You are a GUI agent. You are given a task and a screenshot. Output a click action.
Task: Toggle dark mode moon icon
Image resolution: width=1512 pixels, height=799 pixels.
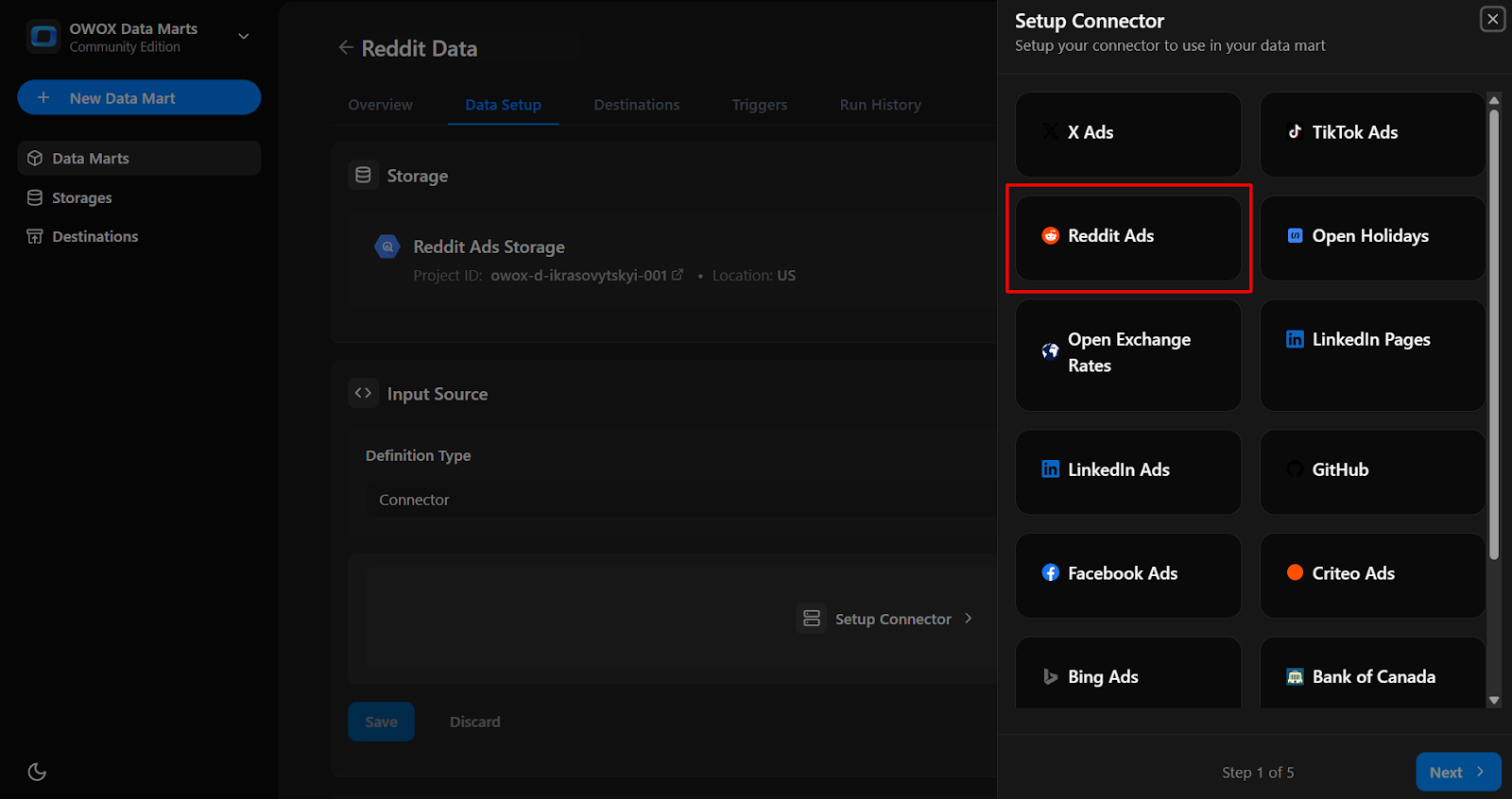37,772
